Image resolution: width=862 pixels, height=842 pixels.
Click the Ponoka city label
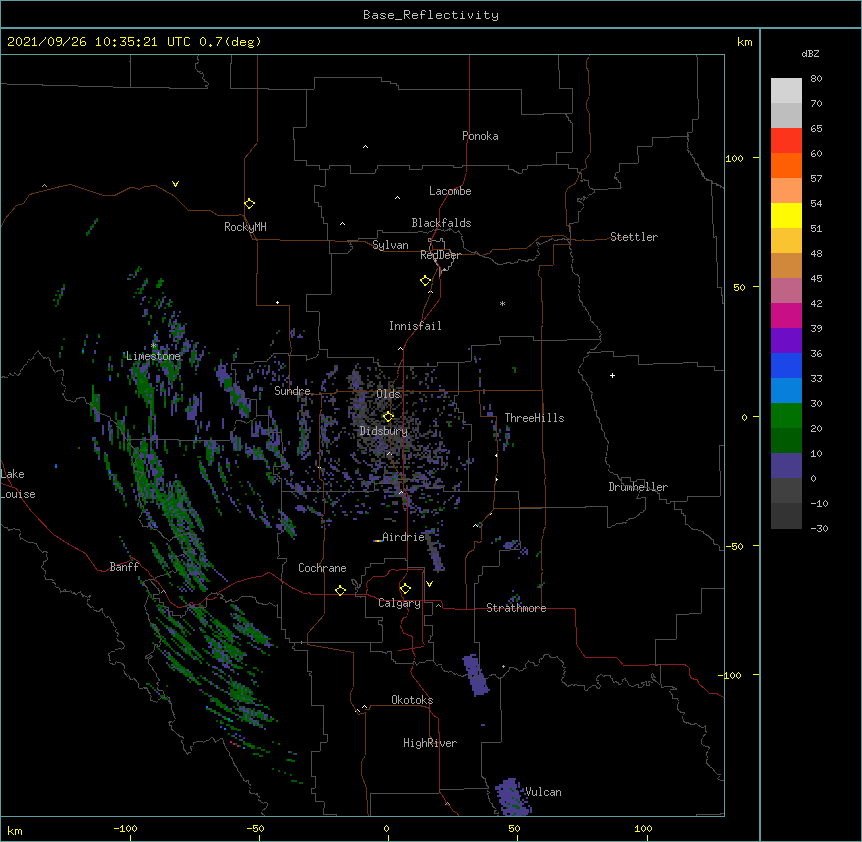480,136
